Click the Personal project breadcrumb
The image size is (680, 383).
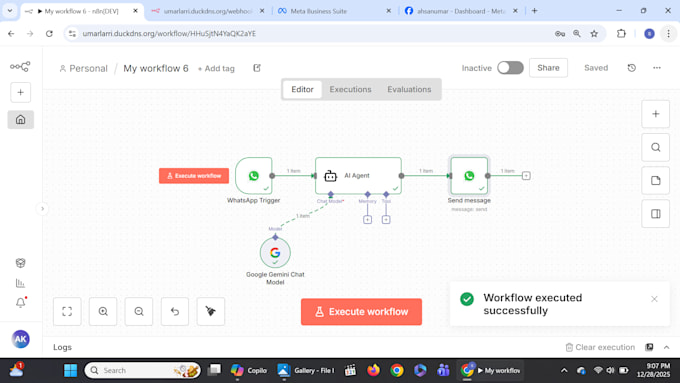click(83, 68)
